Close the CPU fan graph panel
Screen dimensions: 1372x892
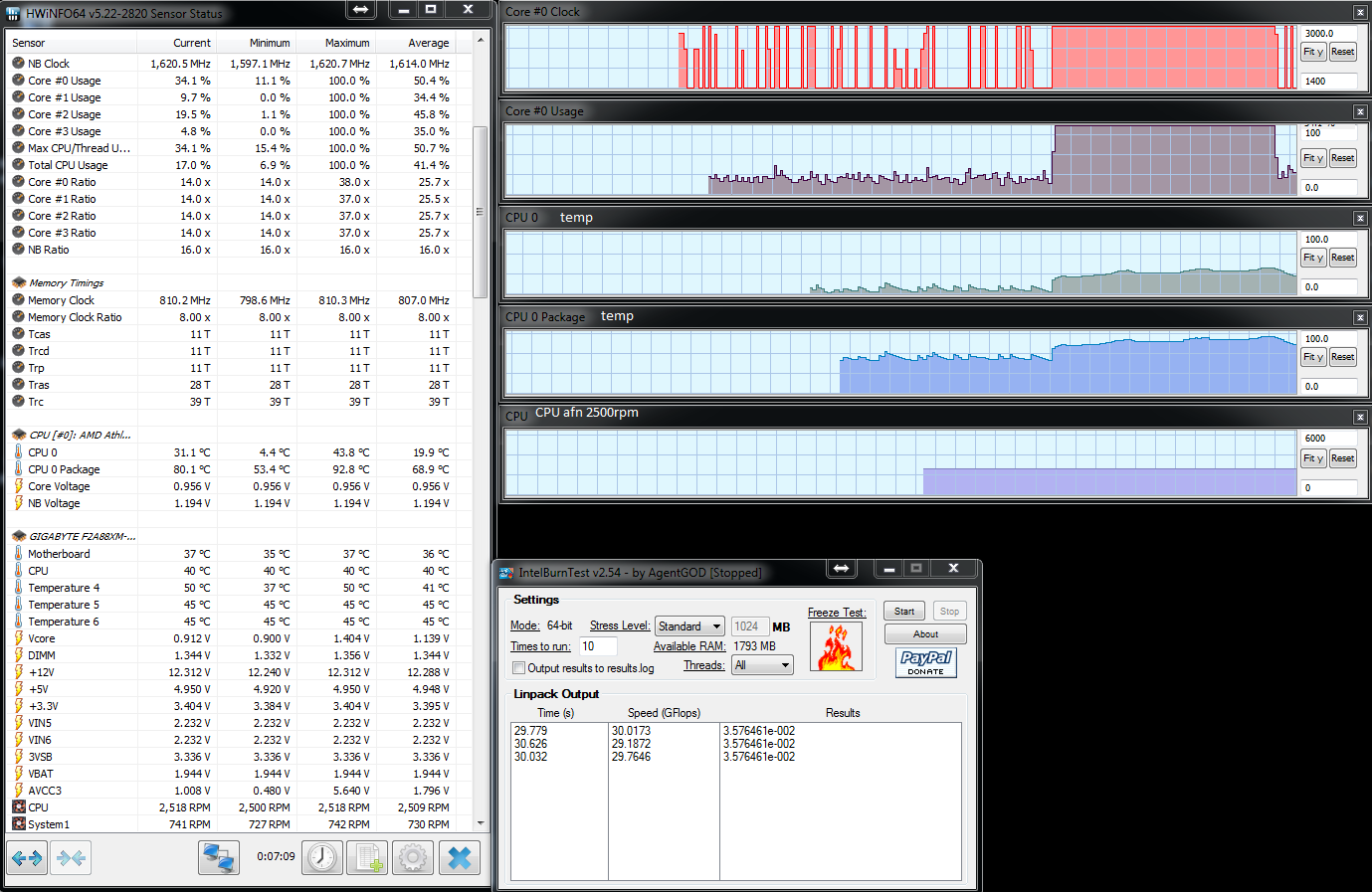point(1360,417)
